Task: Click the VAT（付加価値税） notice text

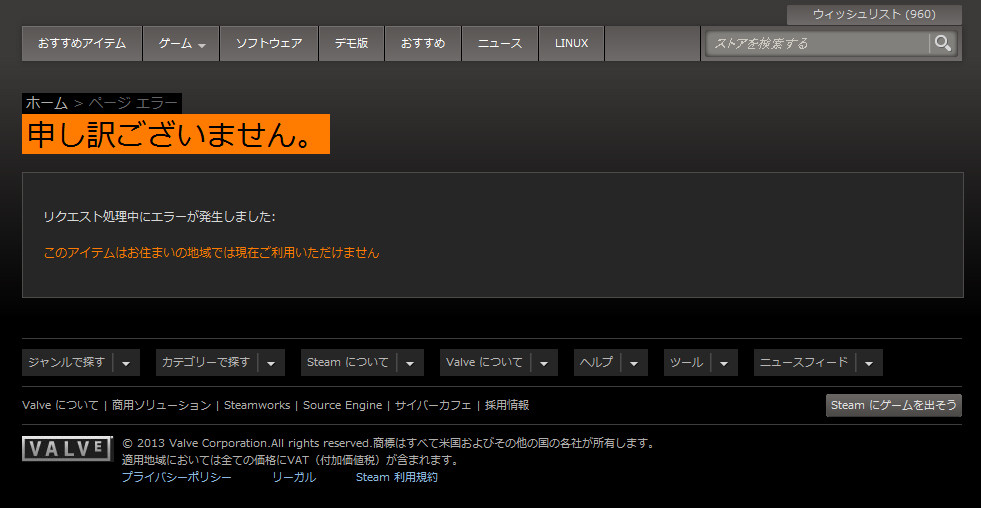Action: [x=290, y=461]
